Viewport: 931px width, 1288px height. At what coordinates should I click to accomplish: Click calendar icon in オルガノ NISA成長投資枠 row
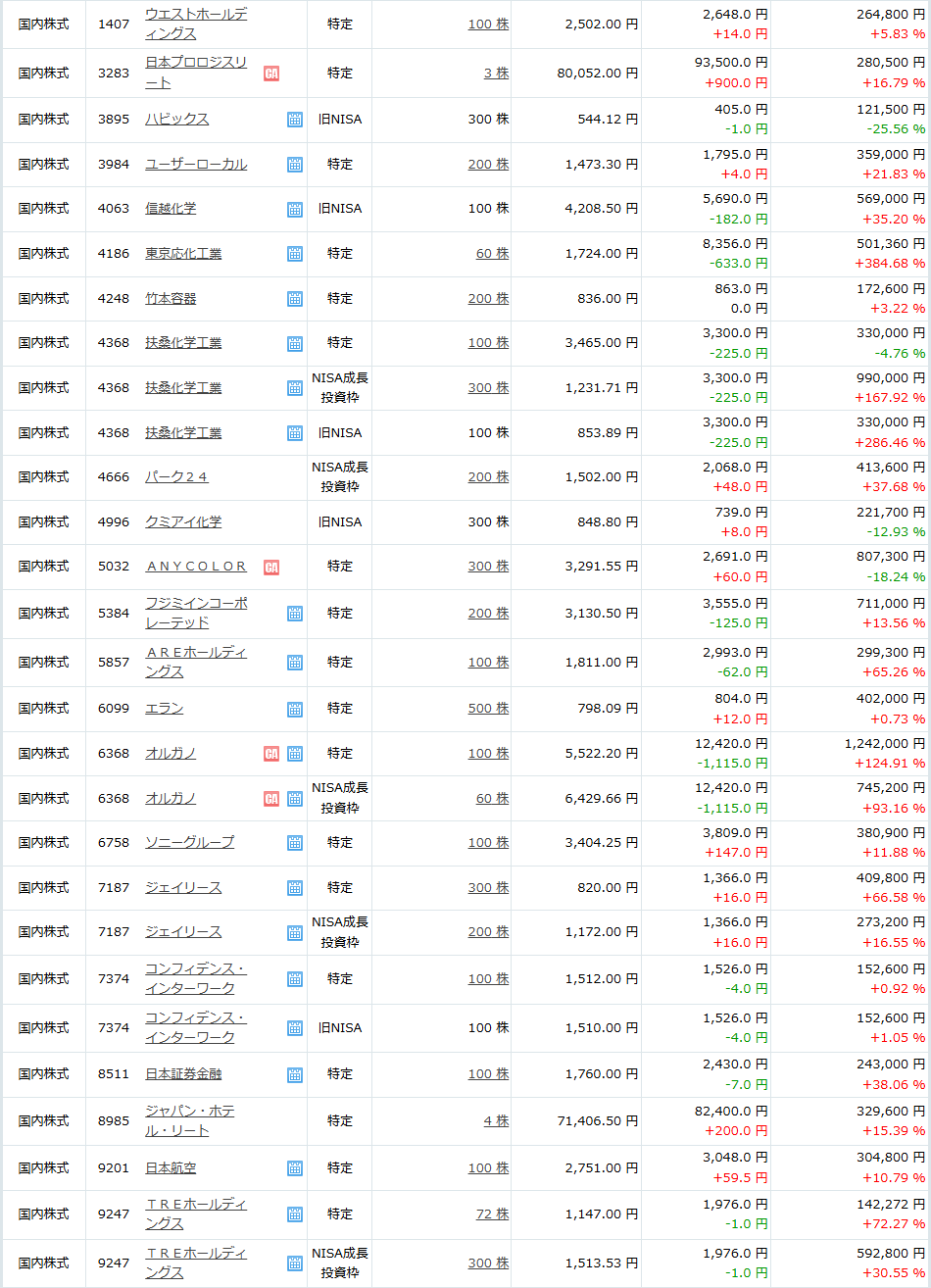tap(295, 799)
